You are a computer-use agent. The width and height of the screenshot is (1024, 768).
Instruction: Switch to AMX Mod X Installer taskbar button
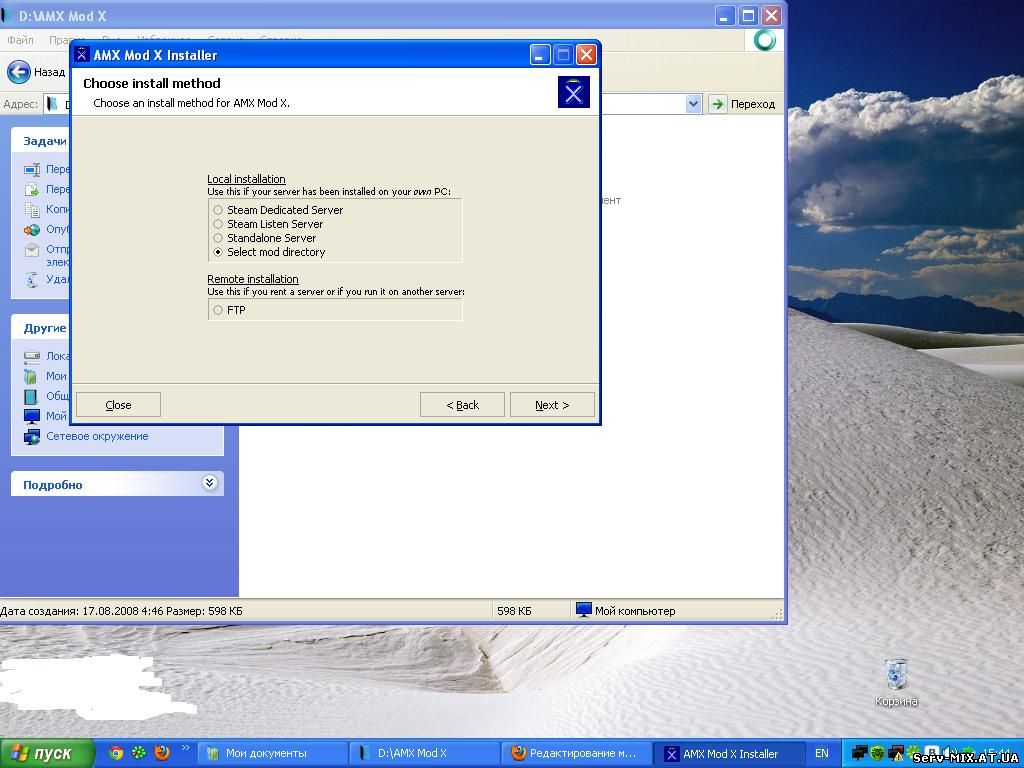[x=728, y=753]
